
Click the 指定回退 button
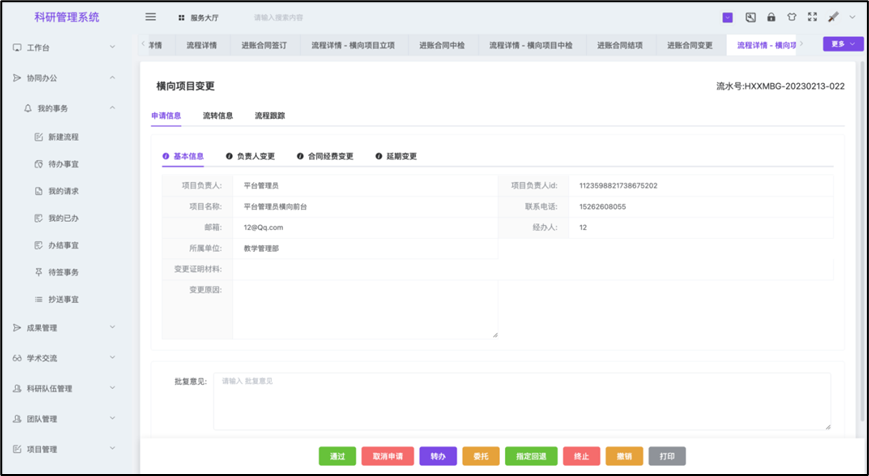click(531, 456)
